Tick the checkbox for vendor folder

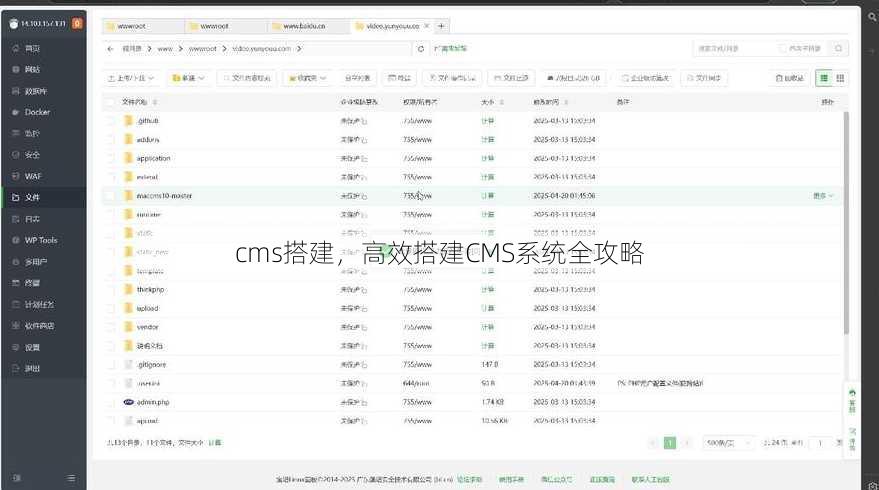tap(110, 327)
